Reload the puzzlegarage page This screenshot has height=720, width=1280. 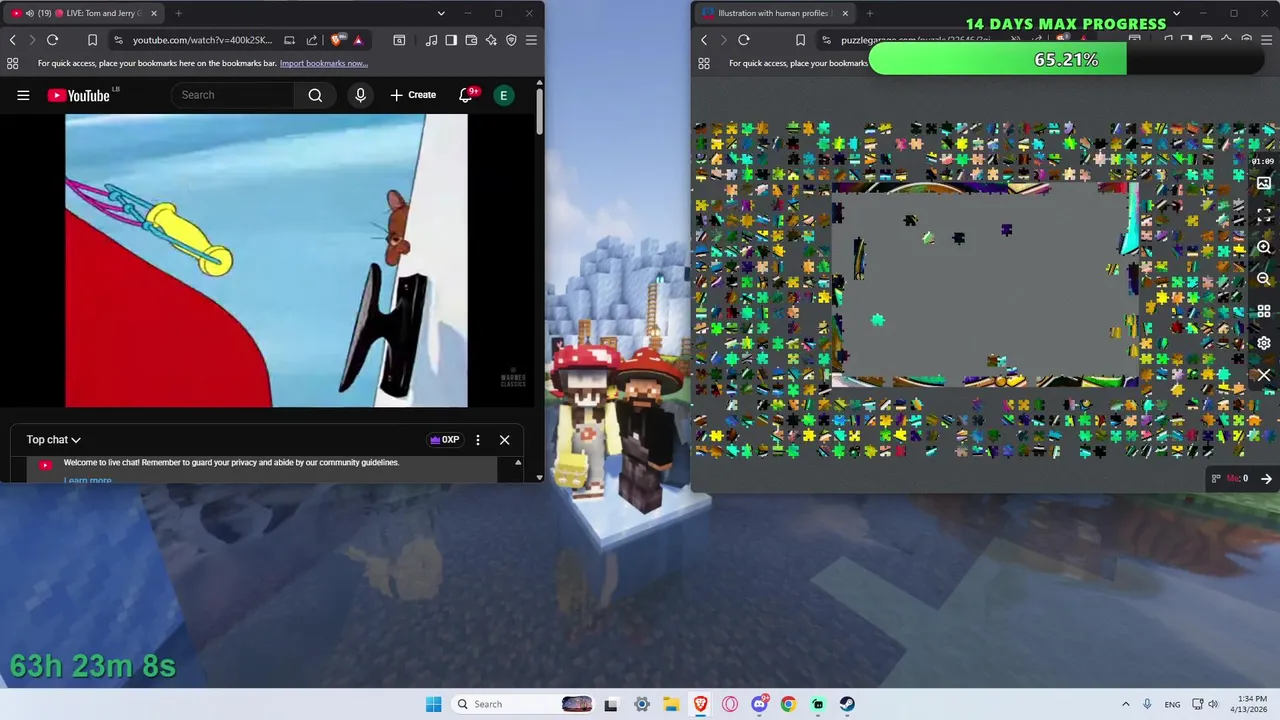click(744, 40)
